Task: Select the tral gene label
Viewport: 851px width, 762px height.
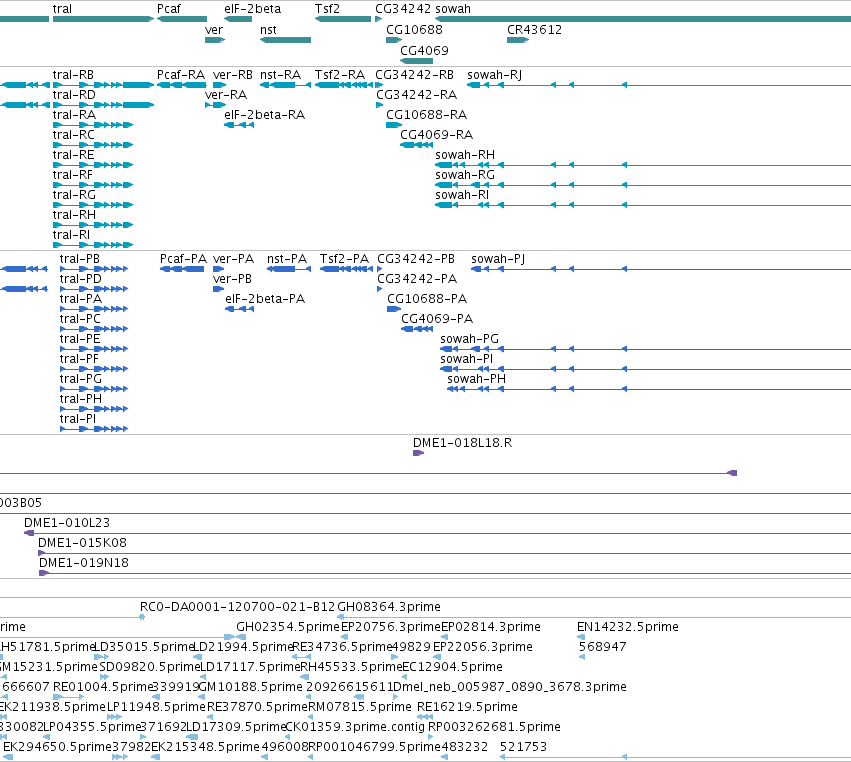Action: point(62,9)
